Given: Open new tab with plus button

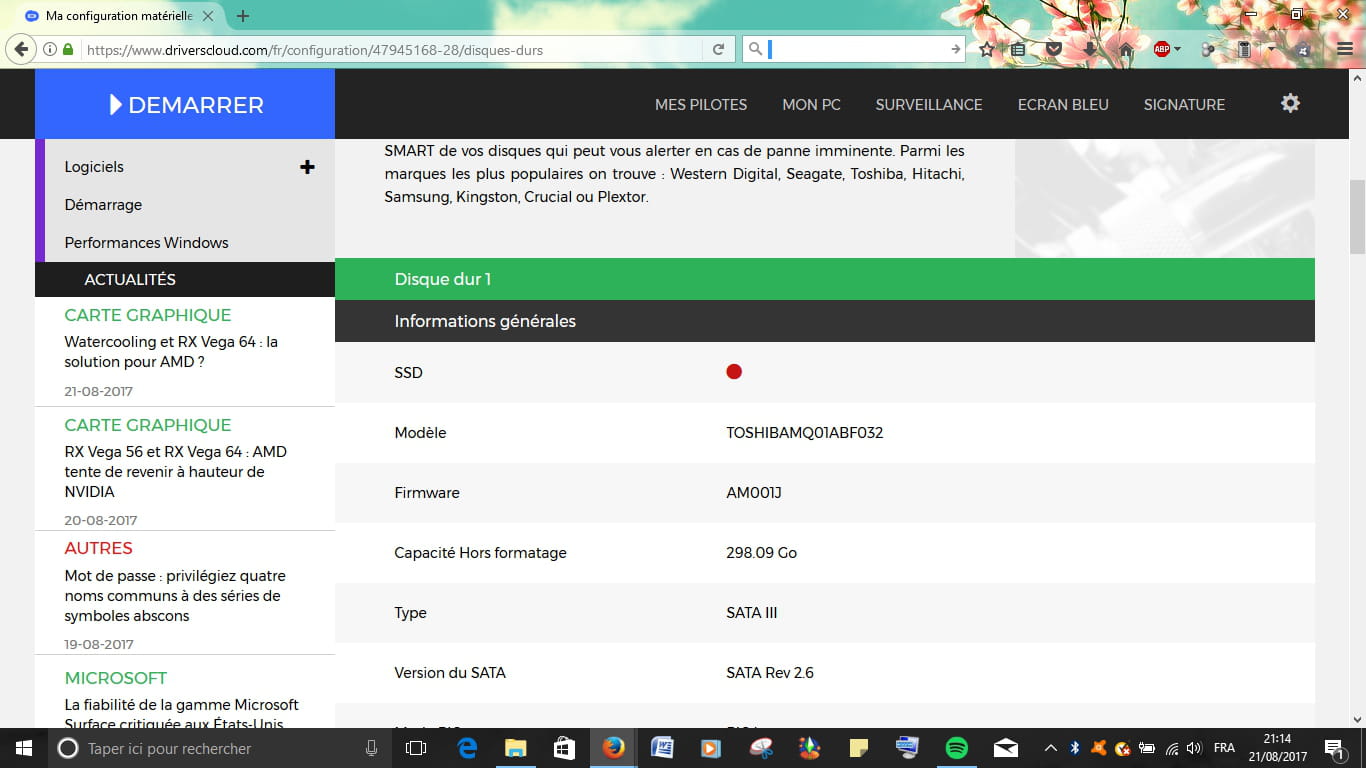Looking at the screenshot, I should tap(242, 16).
